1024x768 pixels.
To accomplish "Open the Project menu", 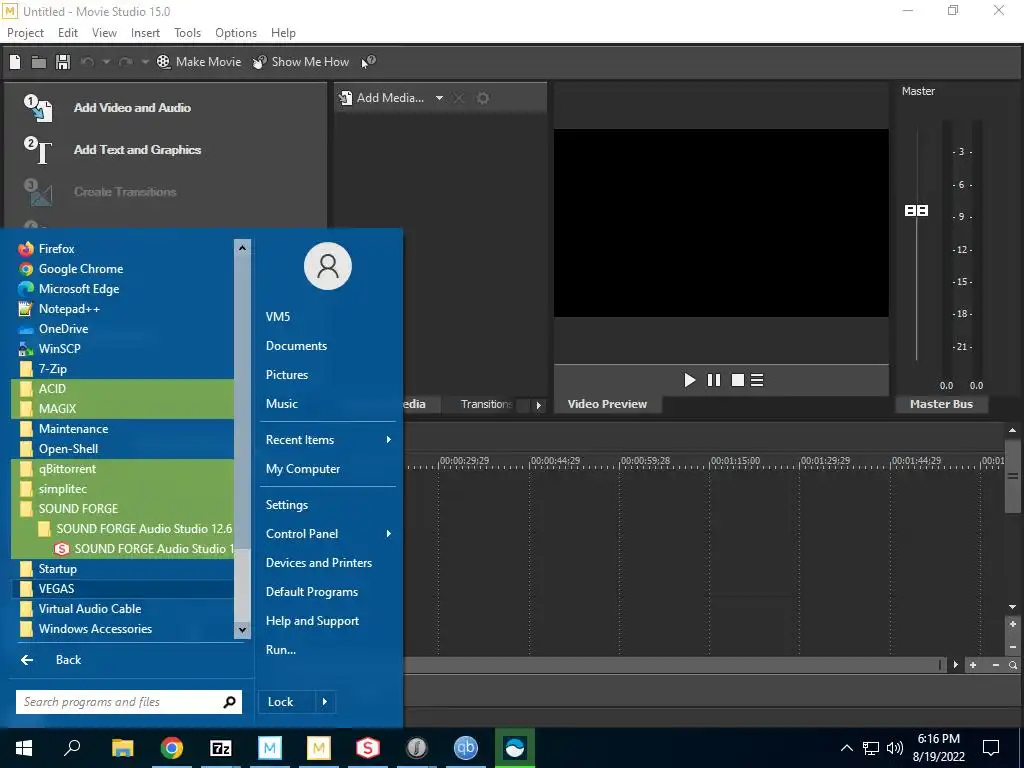I will pyautogui.click(x=25, y=33).
